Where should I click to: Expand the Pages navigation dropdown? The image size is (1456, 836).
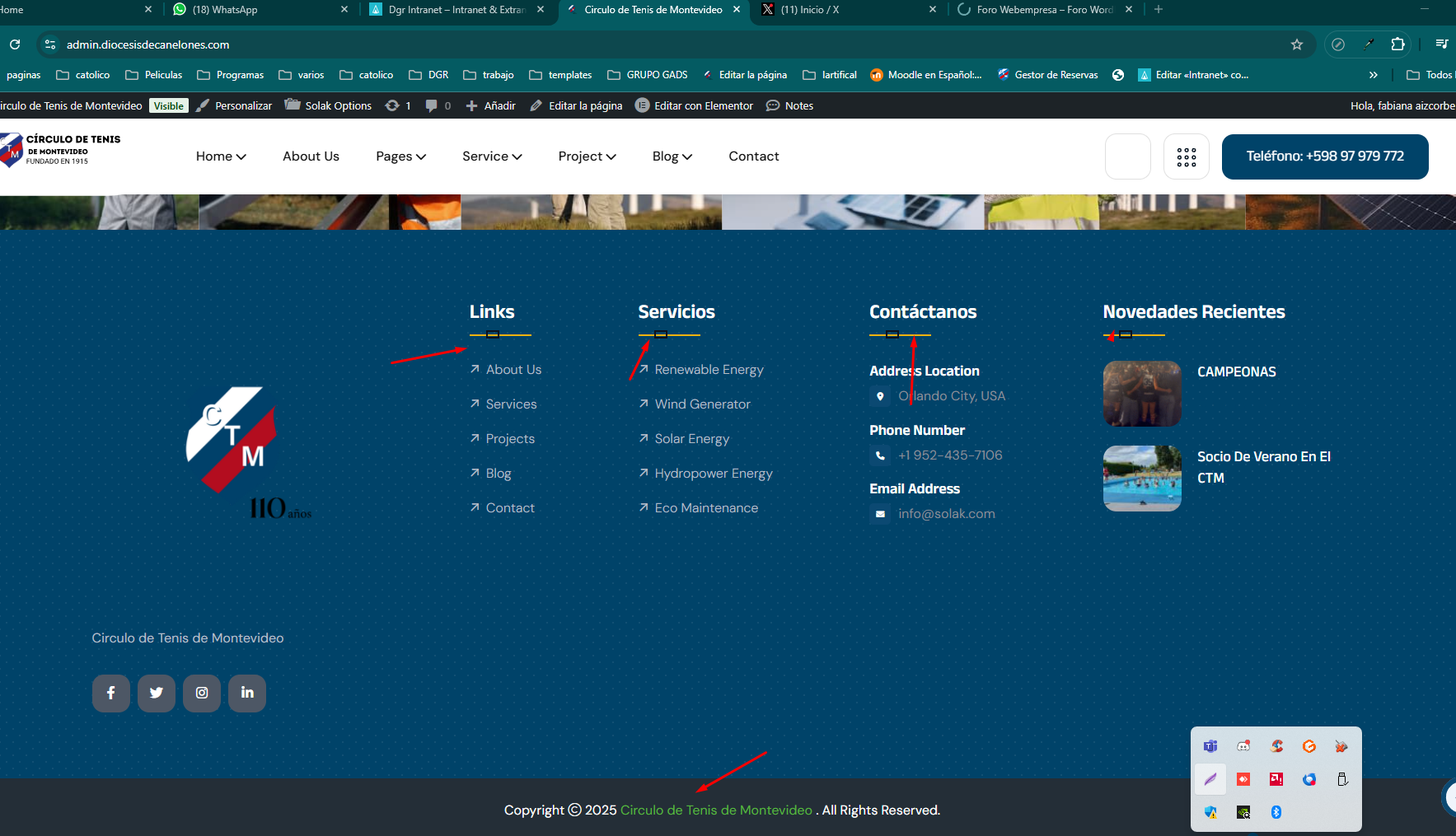[x=400, y=156]
